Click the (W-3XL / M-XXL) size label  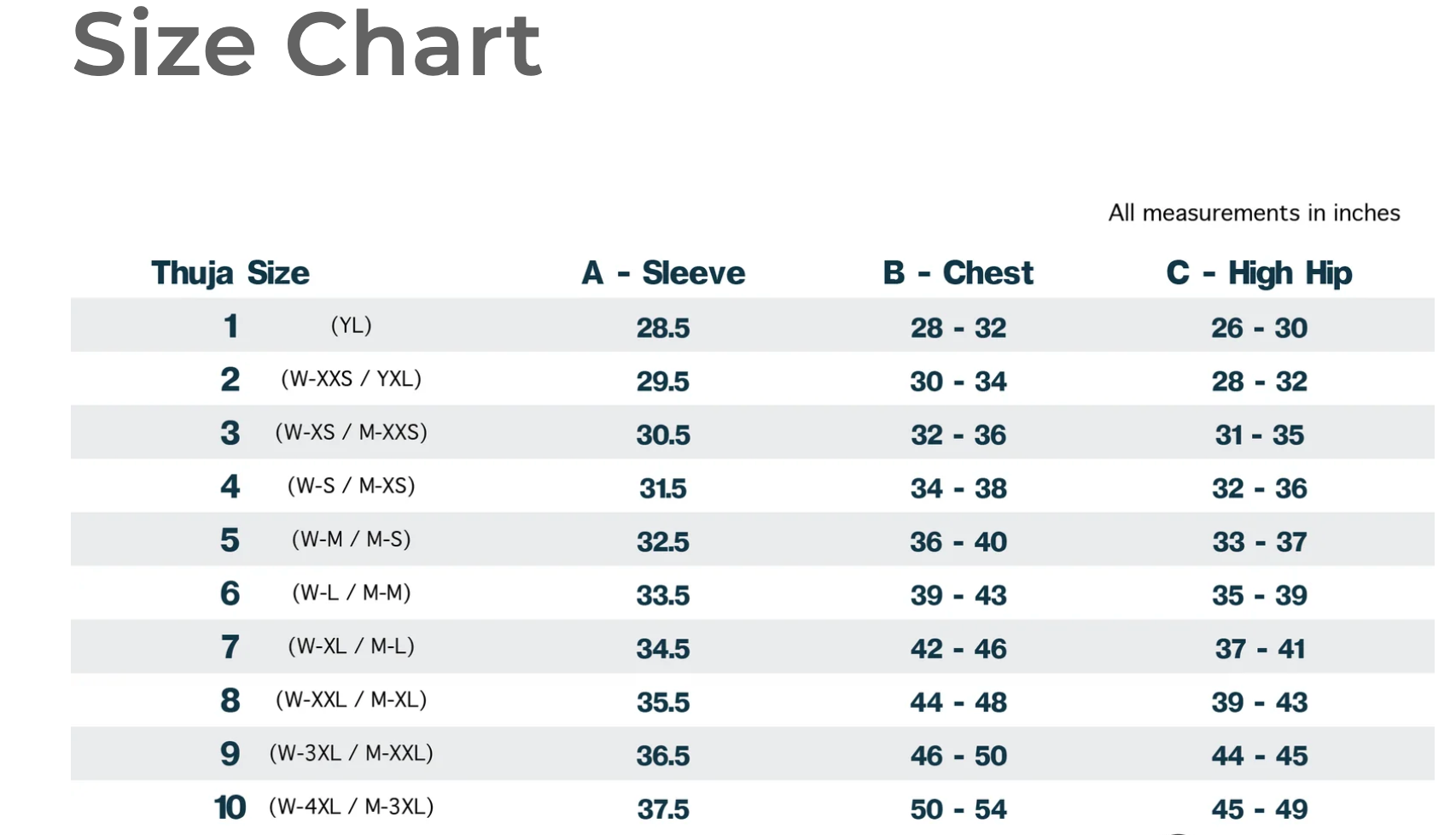tap(351, 753)
